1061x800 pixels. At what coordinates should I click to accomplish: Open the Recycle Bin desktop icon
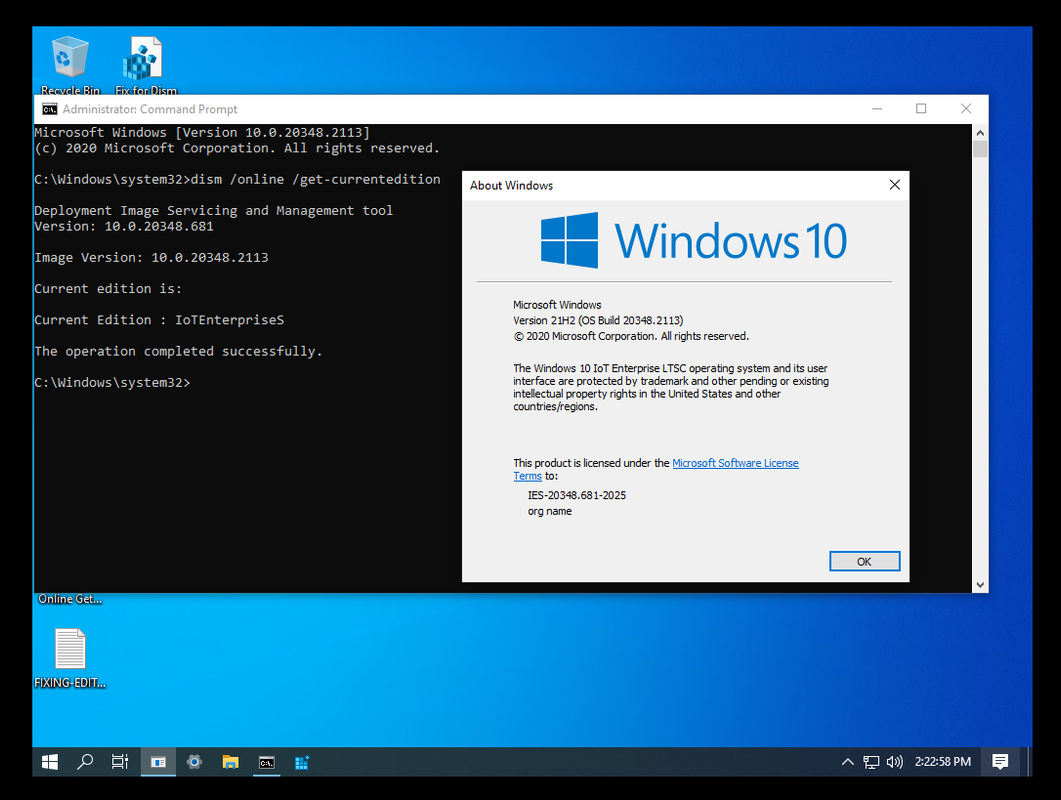pos(70,64)
